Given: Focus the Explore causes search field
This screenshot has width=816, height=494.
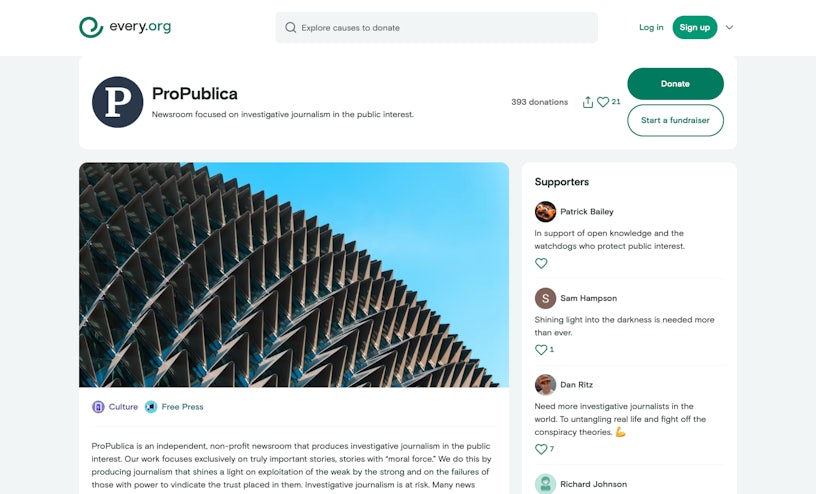Looking at the screenshot, I should (440, 28).
